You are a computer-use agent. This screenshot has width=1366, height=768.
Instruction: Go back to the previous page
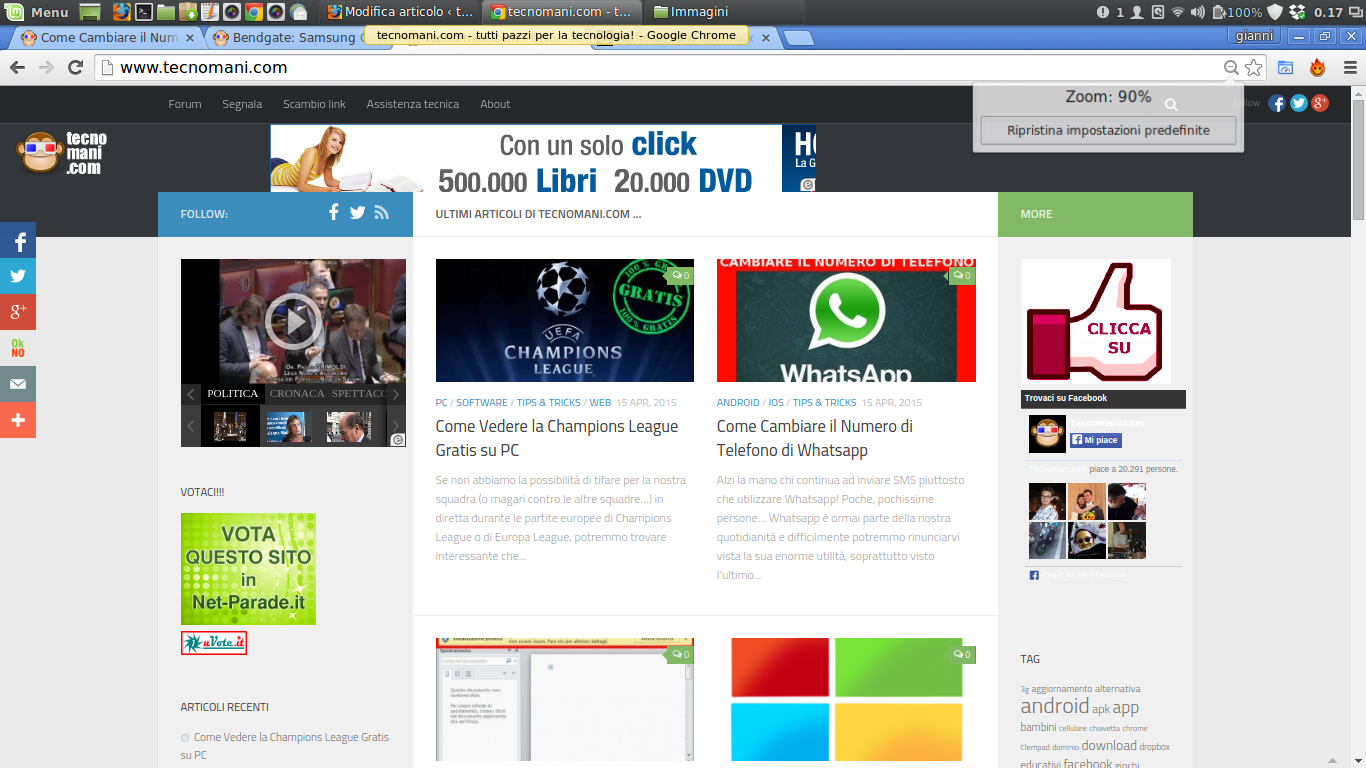[17, 68]
